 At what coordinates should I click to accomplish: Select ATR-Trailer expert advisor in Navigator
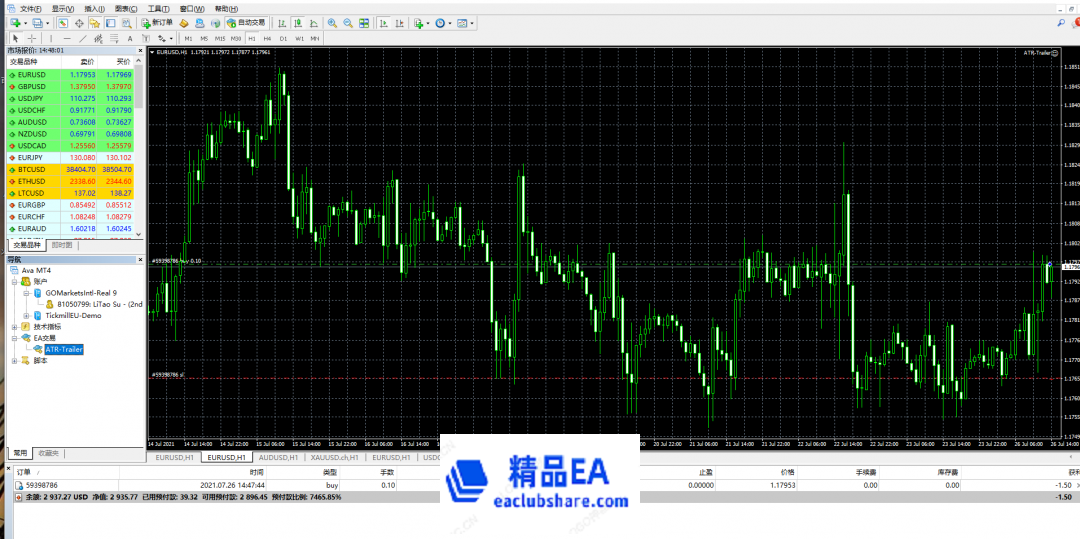coord(64,350)
